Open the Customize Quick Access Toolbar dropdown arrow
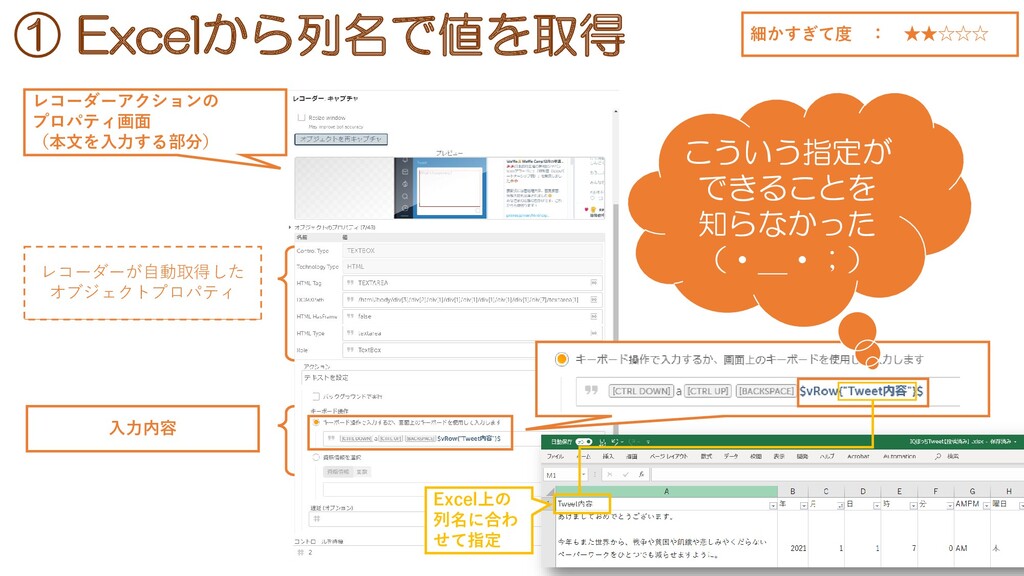 pyautogui.click(x=648, y=442)
